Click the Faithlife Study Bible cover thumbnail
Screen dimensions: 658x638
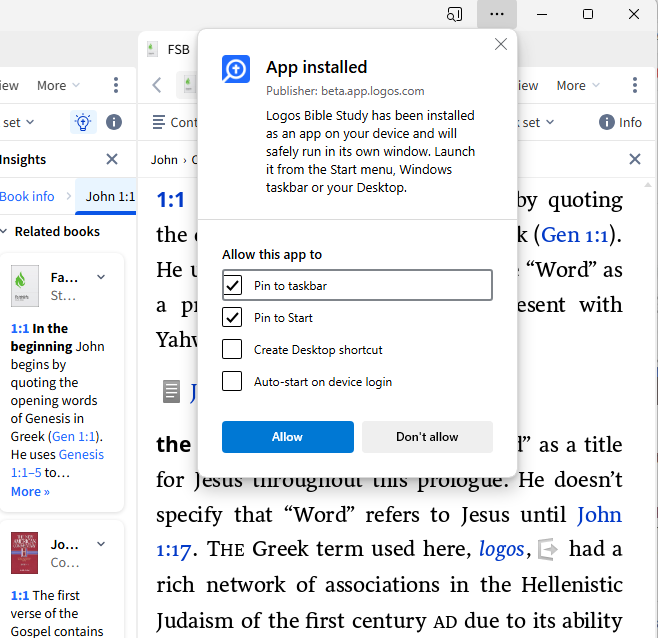coord(24,286)
